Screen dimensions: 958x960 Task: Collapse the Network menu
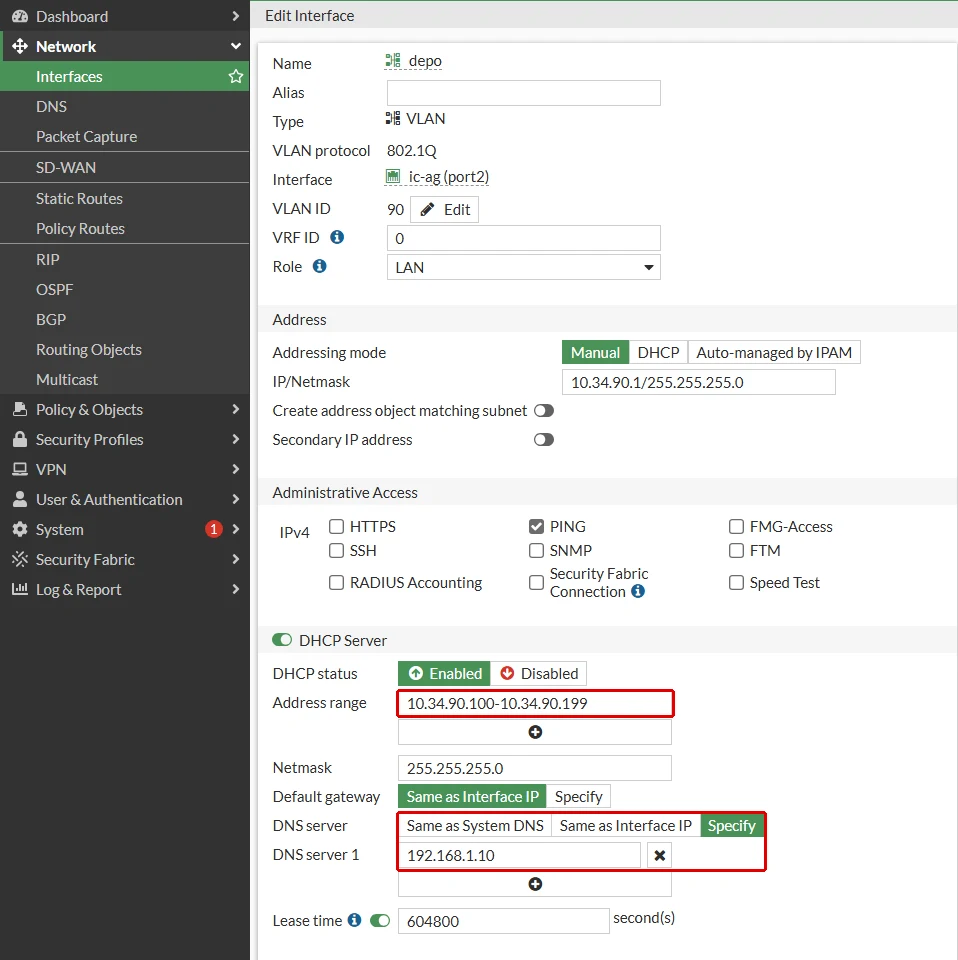[236, 47]
